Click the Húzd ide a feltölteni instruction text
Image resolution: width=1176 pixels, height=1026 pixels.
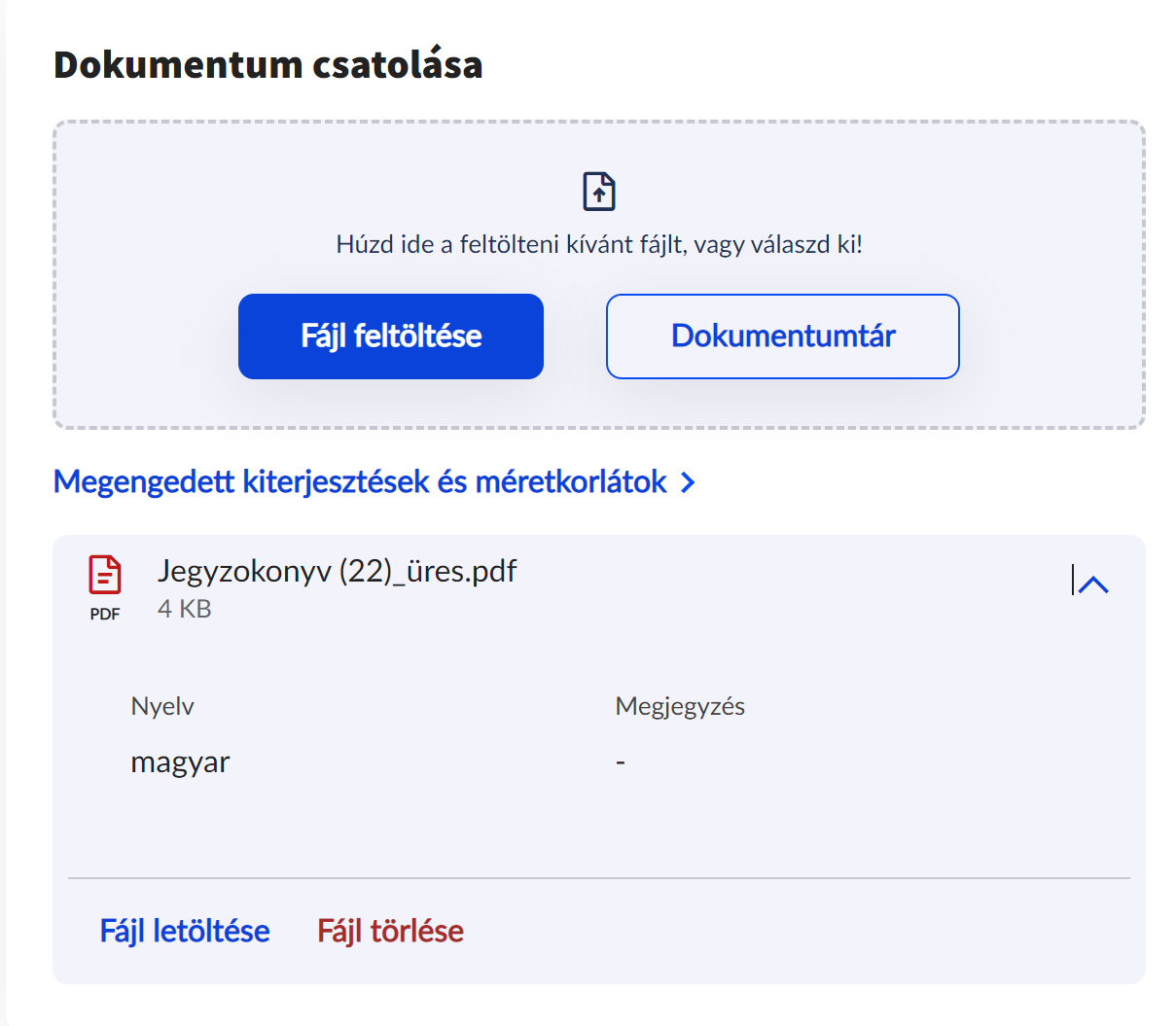(599, 244)
